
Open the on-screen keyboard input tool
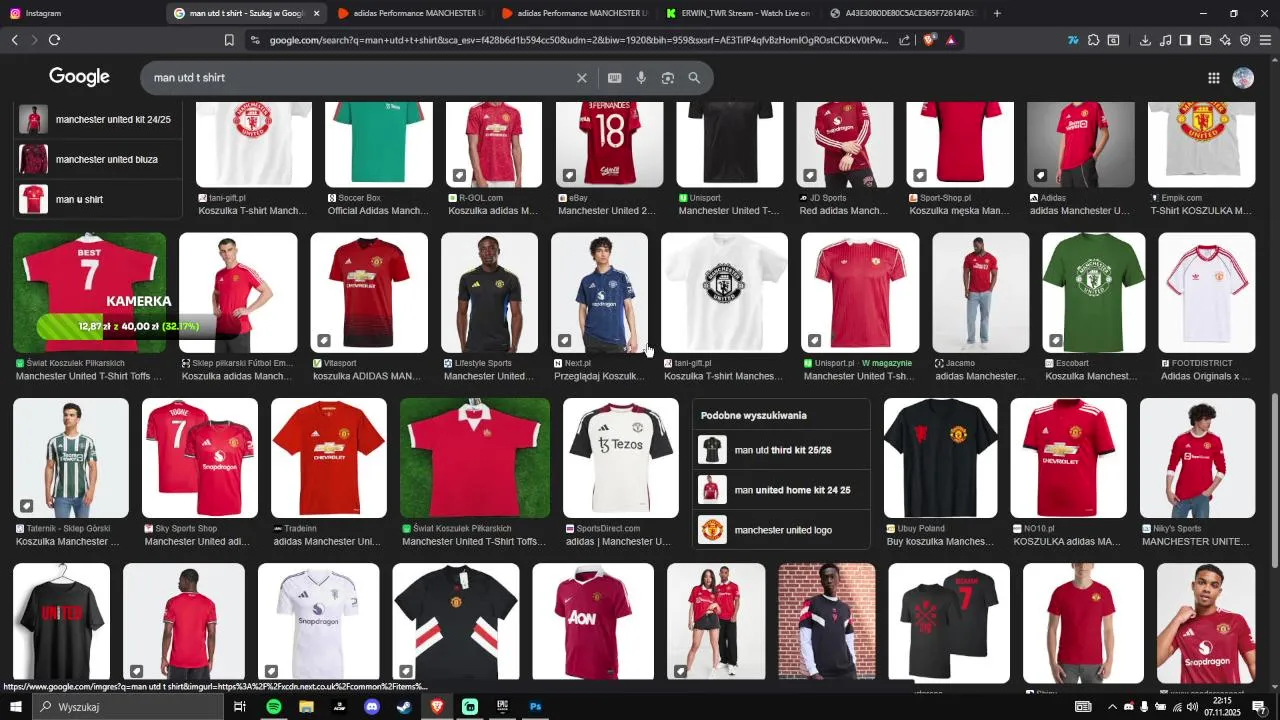point(614,78)
